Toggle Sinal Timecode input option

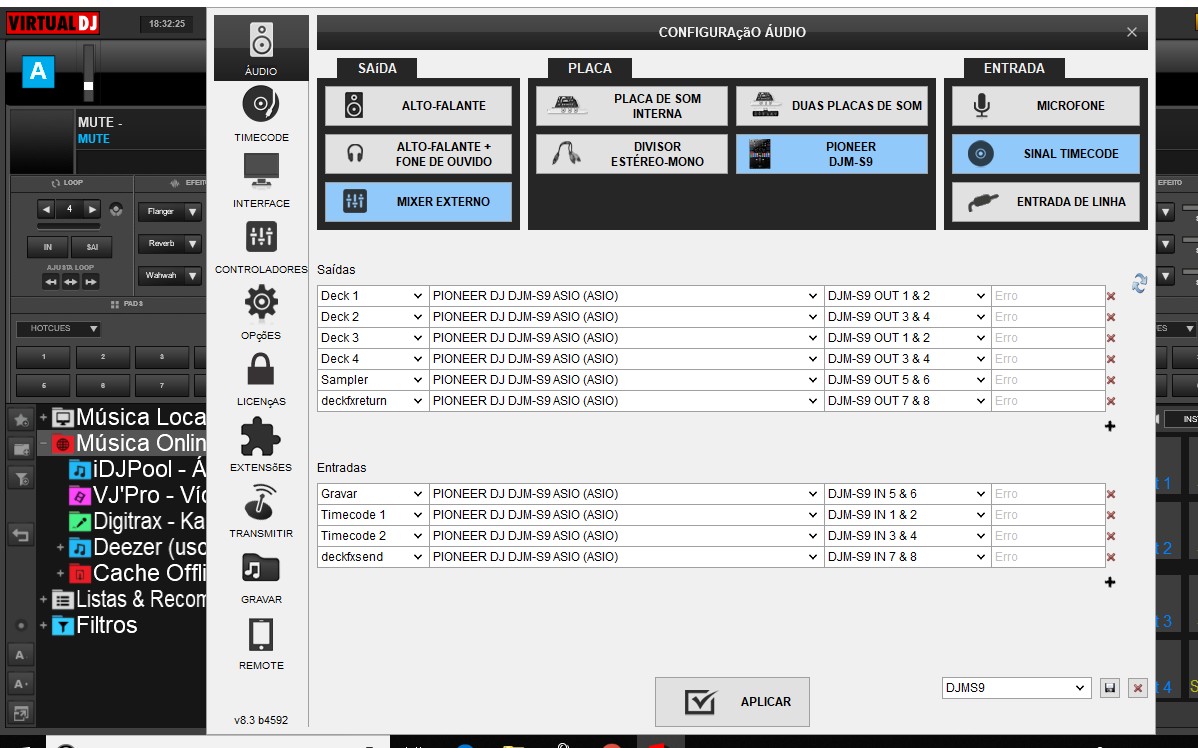point(1046,154)
